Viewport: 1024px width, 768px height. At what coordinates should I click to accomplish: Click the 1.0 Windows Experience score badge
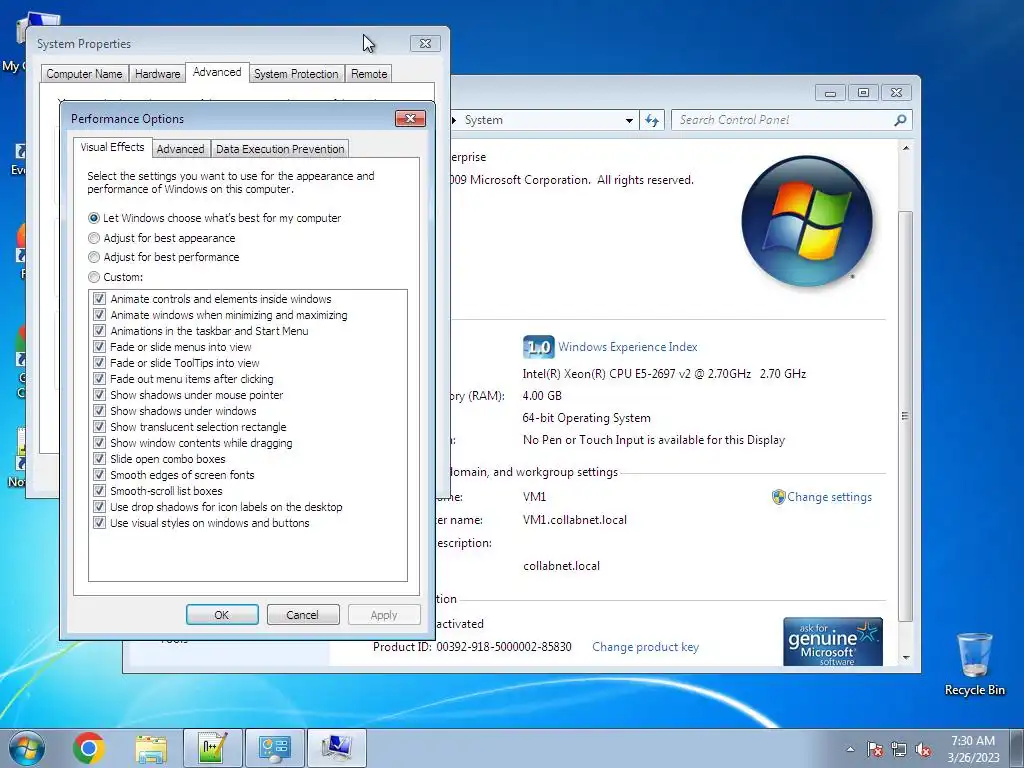pos(538,347)
